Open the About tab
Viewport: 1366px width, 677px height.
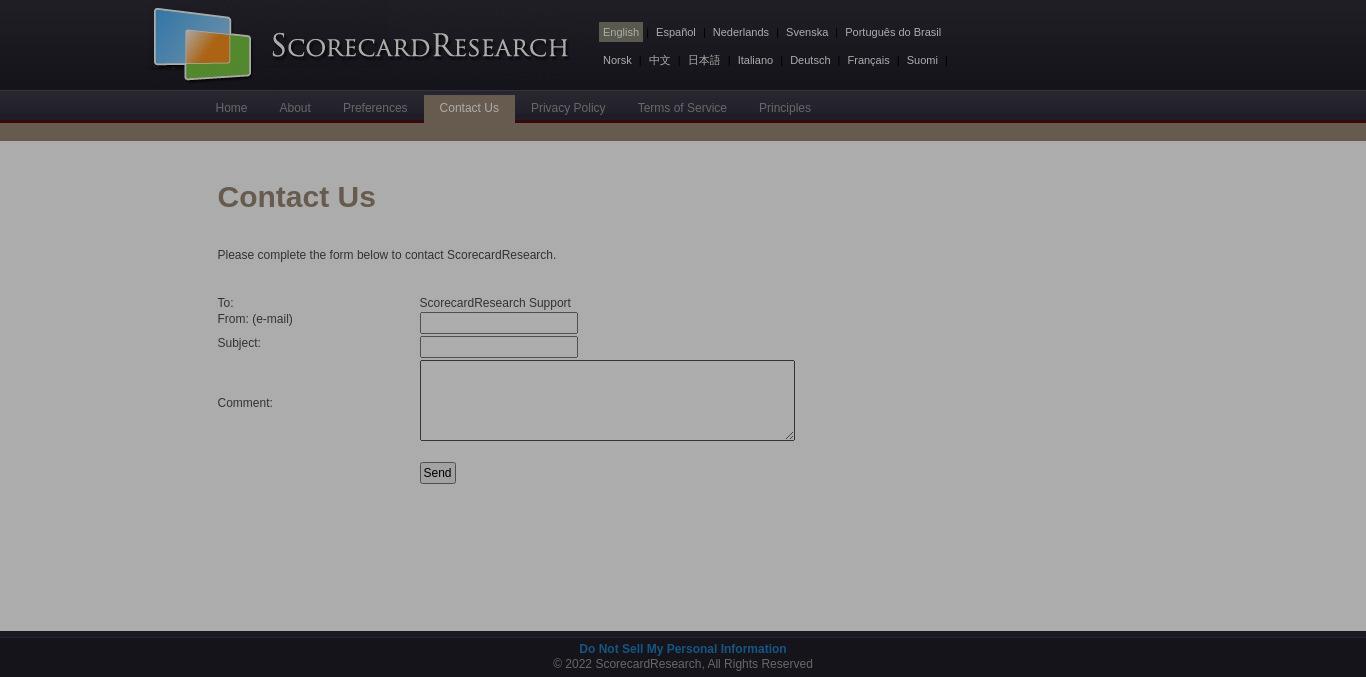point(295,108)
